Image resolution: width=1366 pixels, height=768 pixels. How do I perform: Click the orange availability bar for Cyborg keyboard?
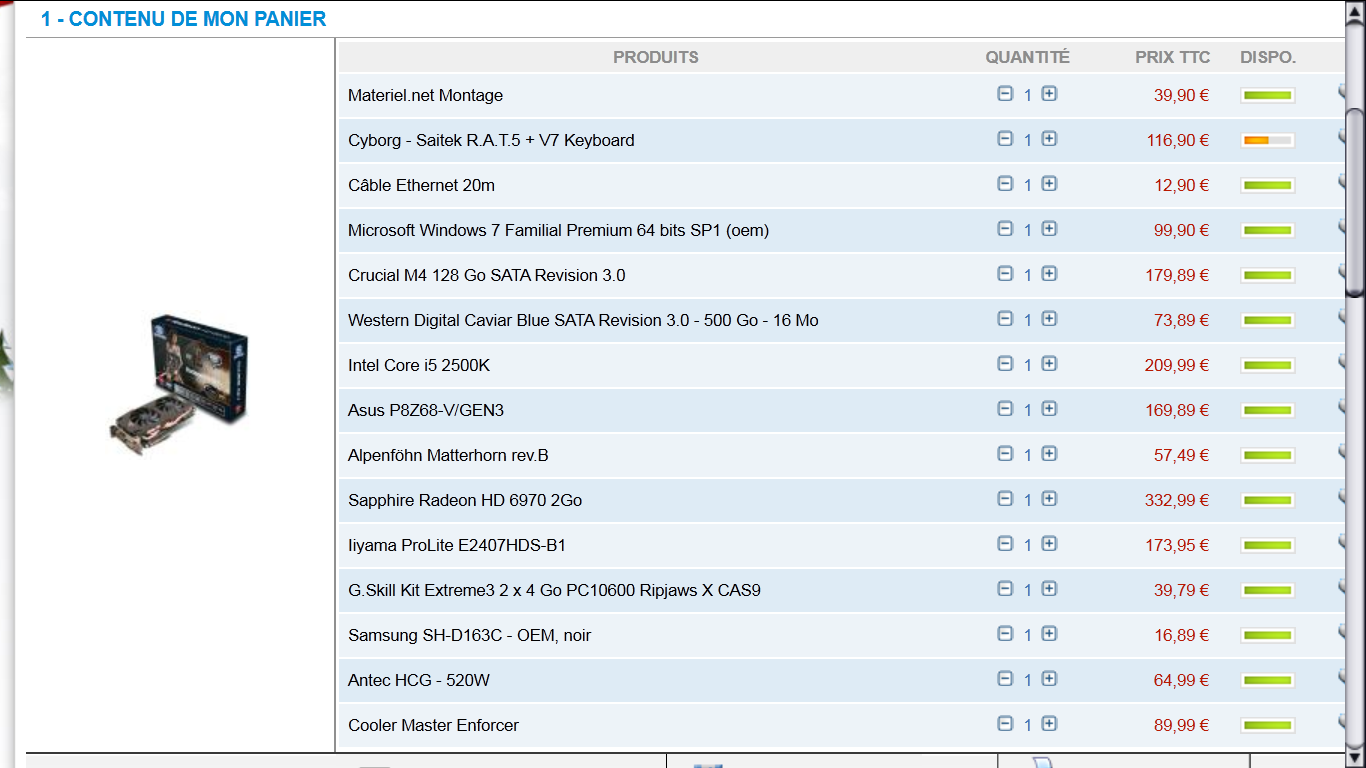(1267, 141)
